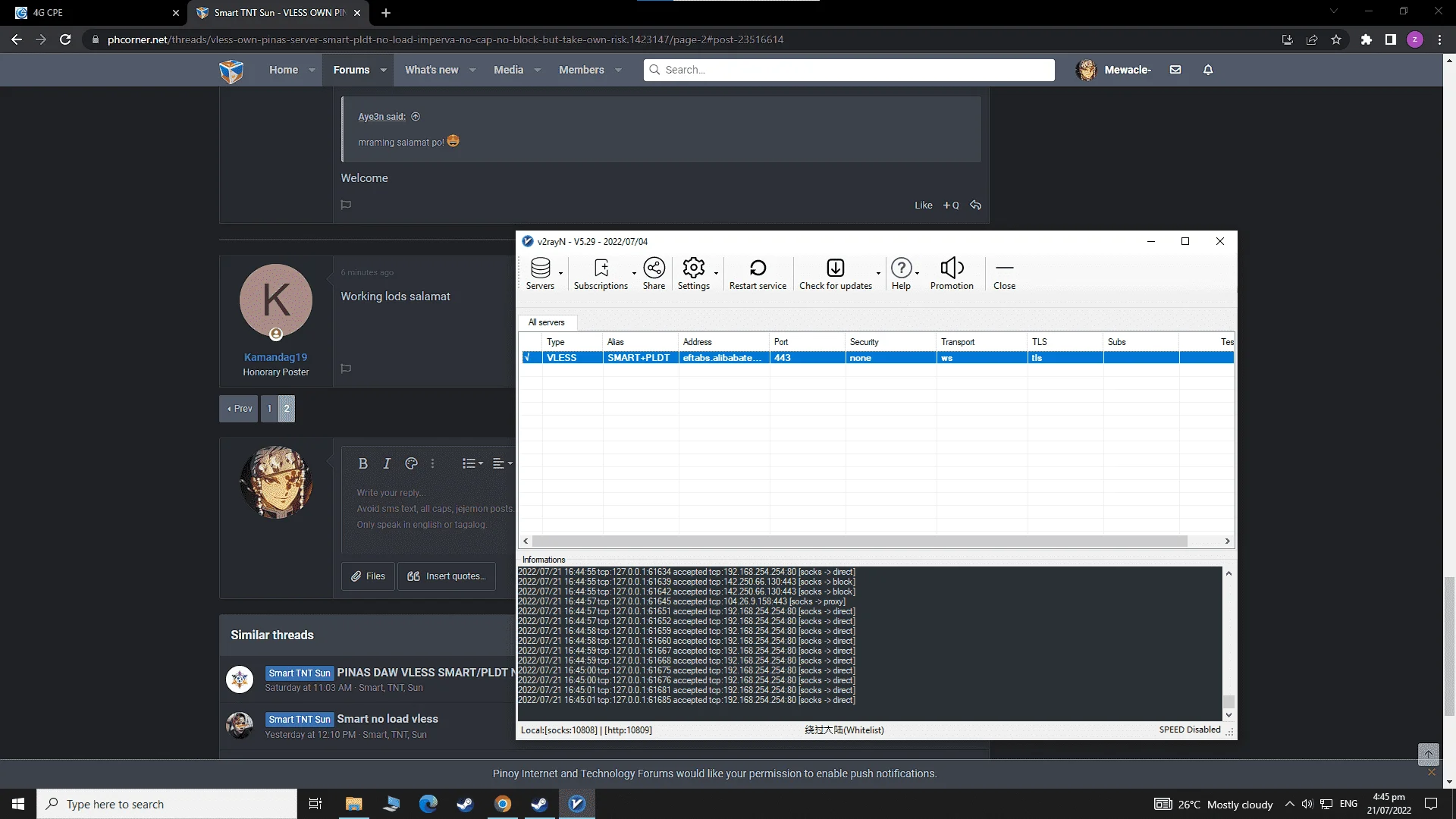Expand the Servers dropdown arrow
Screen dimensions: 1456x819
coord(561,273)
